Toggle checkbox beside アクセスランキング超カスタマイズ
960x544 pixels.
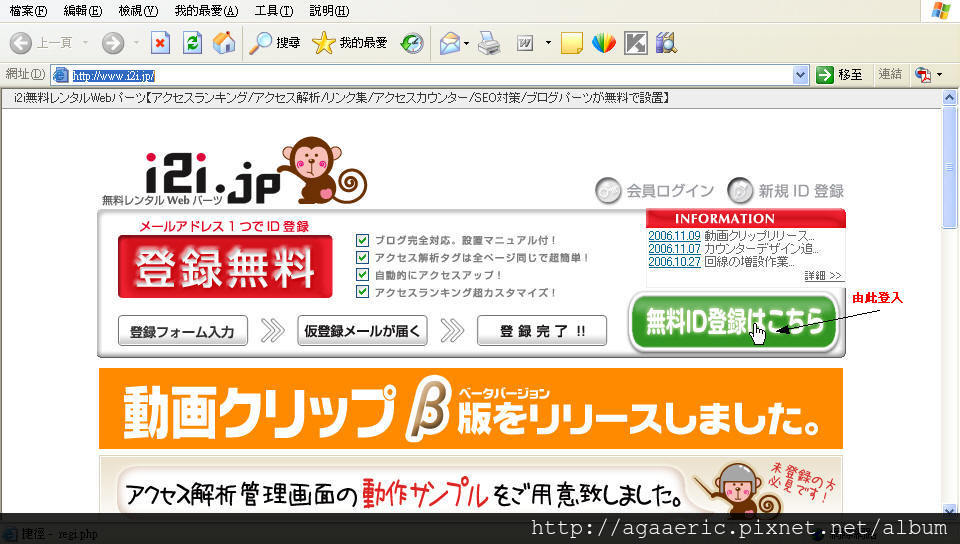[362, 292]
